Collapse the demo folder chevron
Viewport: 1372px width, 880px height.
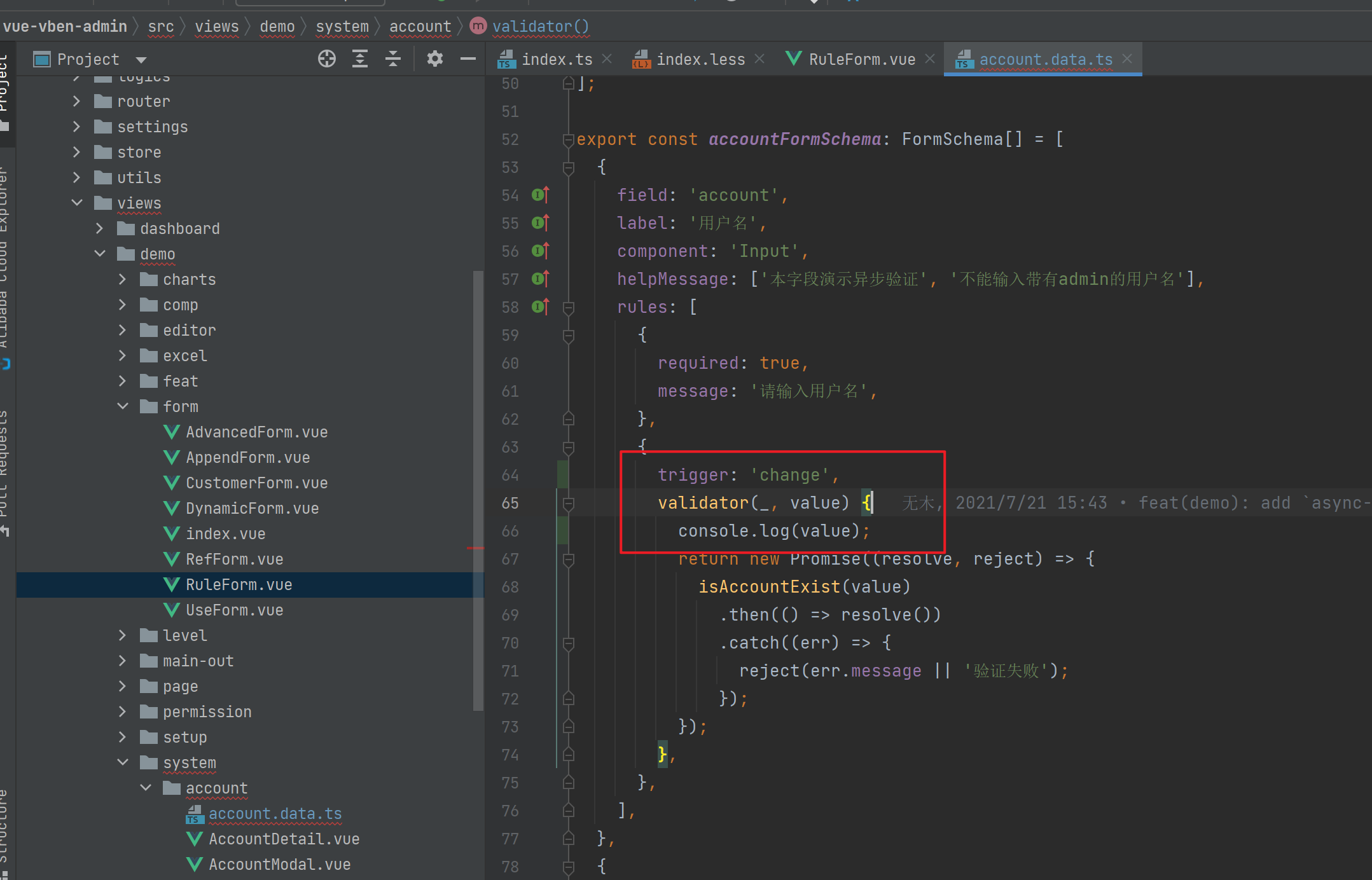point(100,253)
